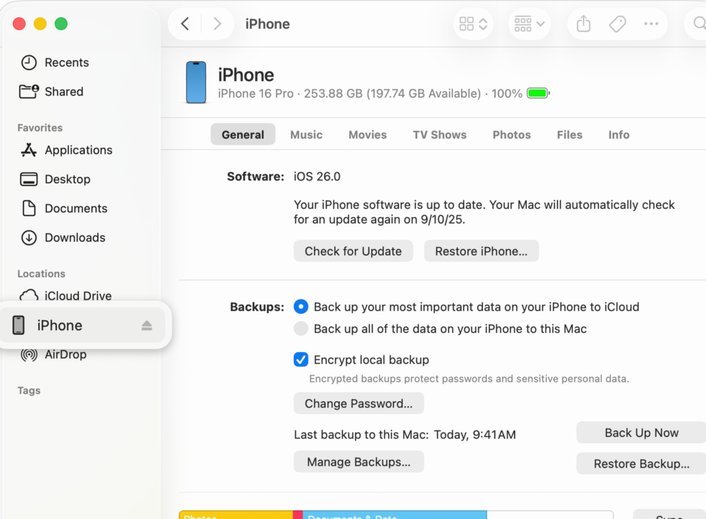Viewport: 706px width, 519px height.
Task: Click the red storage bar segment
Action: (x=298, y=515)
